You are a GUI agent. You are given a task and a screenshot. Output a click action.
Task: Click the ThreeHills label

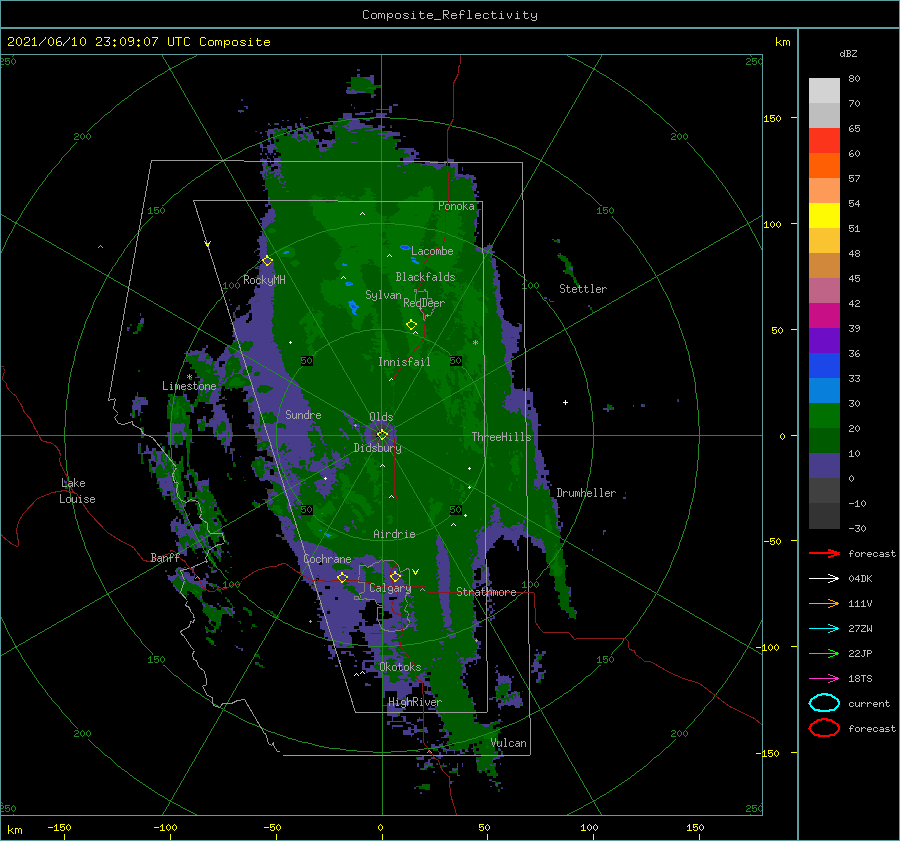(502, 437)
